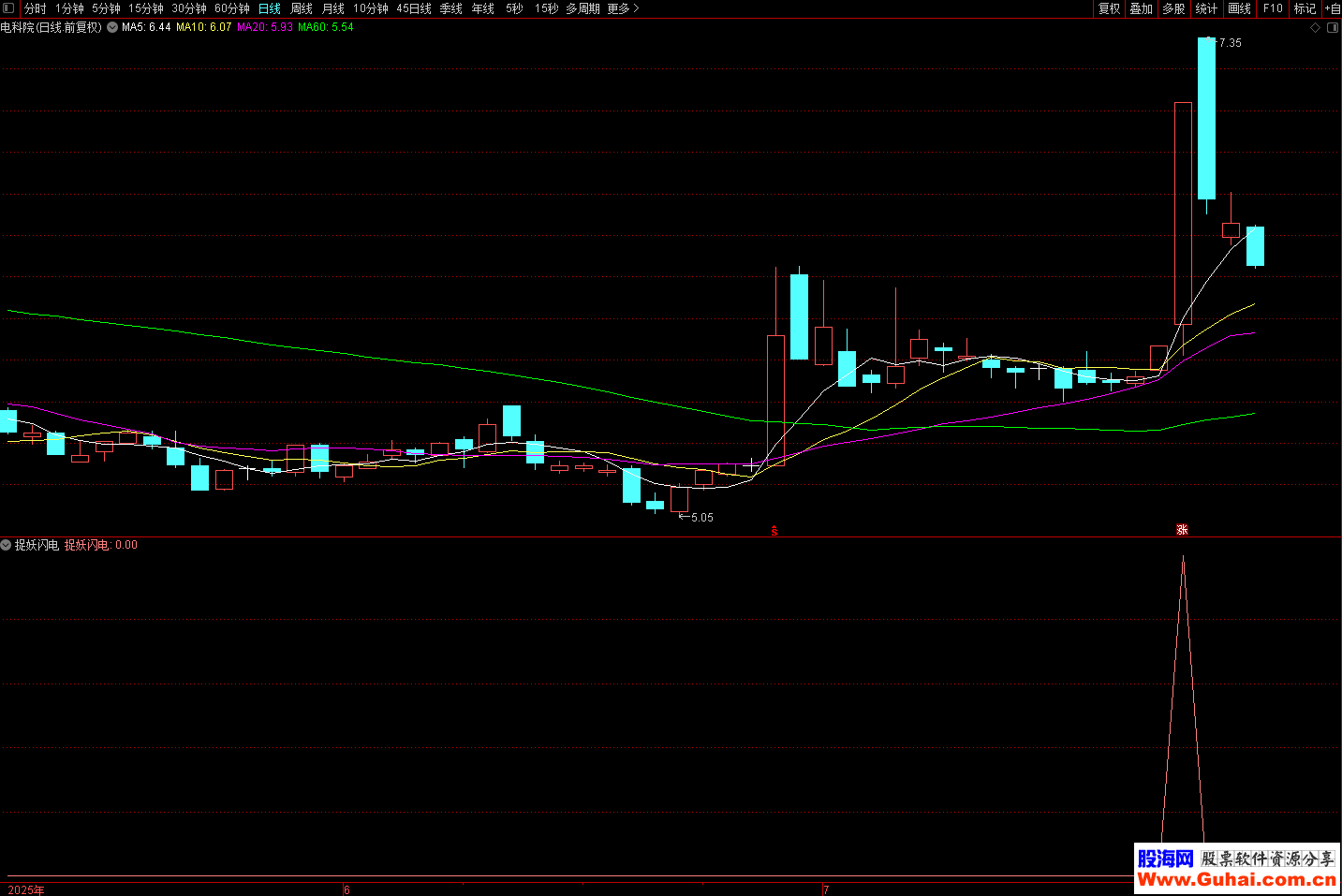Image resolution: width=1342 pixels, height=896 pixels.
Task: Switch to 月线 monthly chart
Action: [333, 8]
